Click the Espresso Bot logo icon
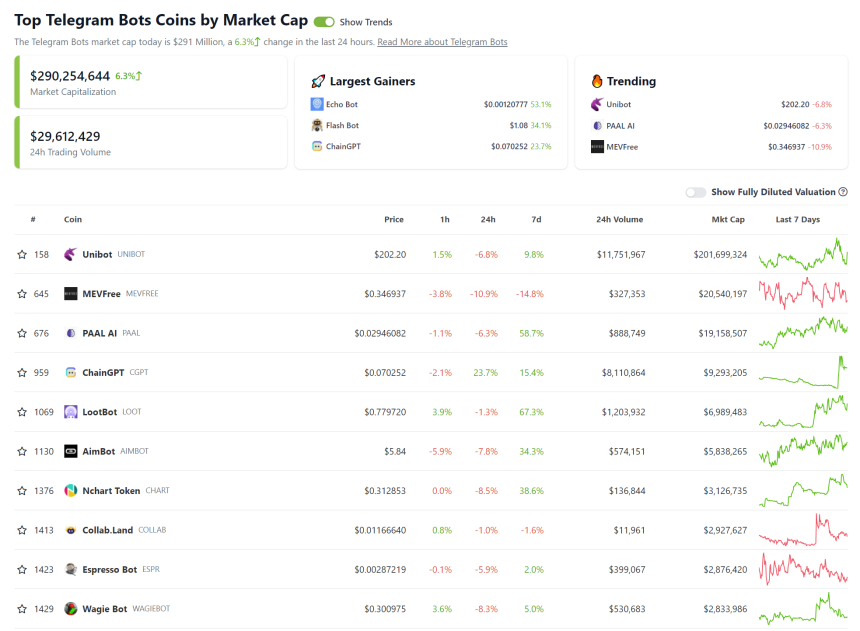This screenshot has width=860, height=631. [x=71, y=569]
